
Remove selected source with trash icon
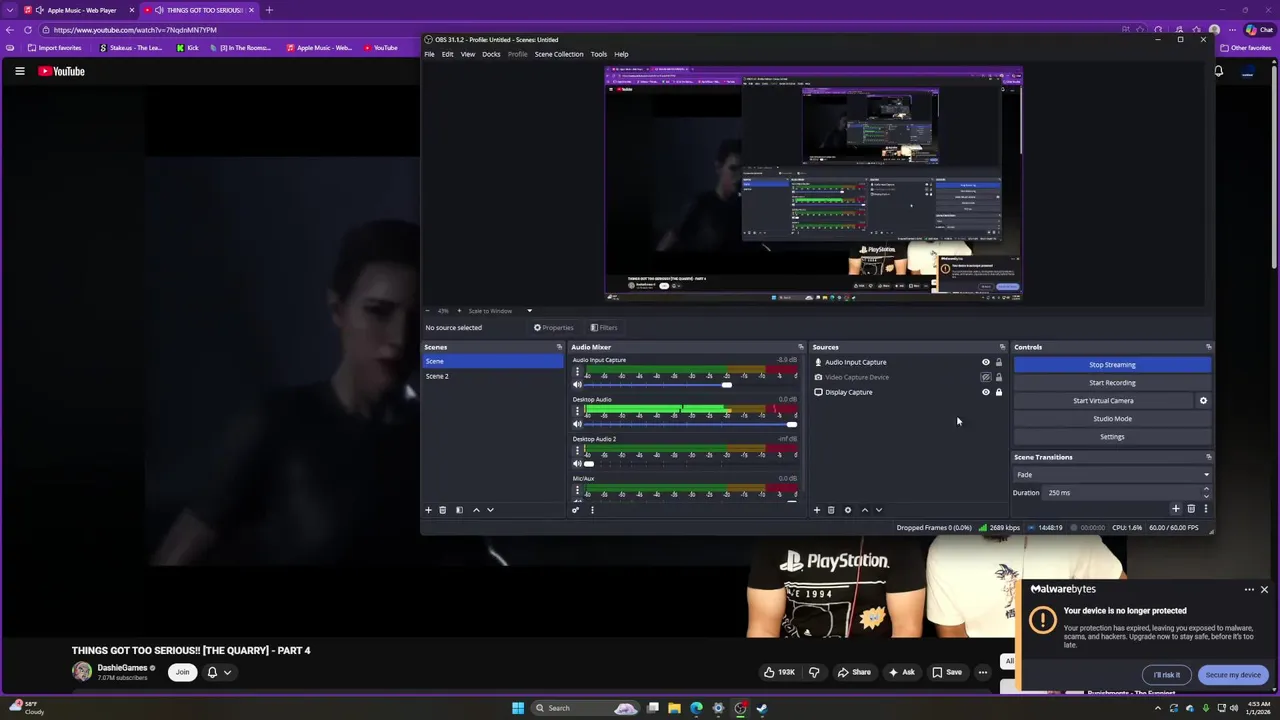pyautogui.click(x=831, y=510)
